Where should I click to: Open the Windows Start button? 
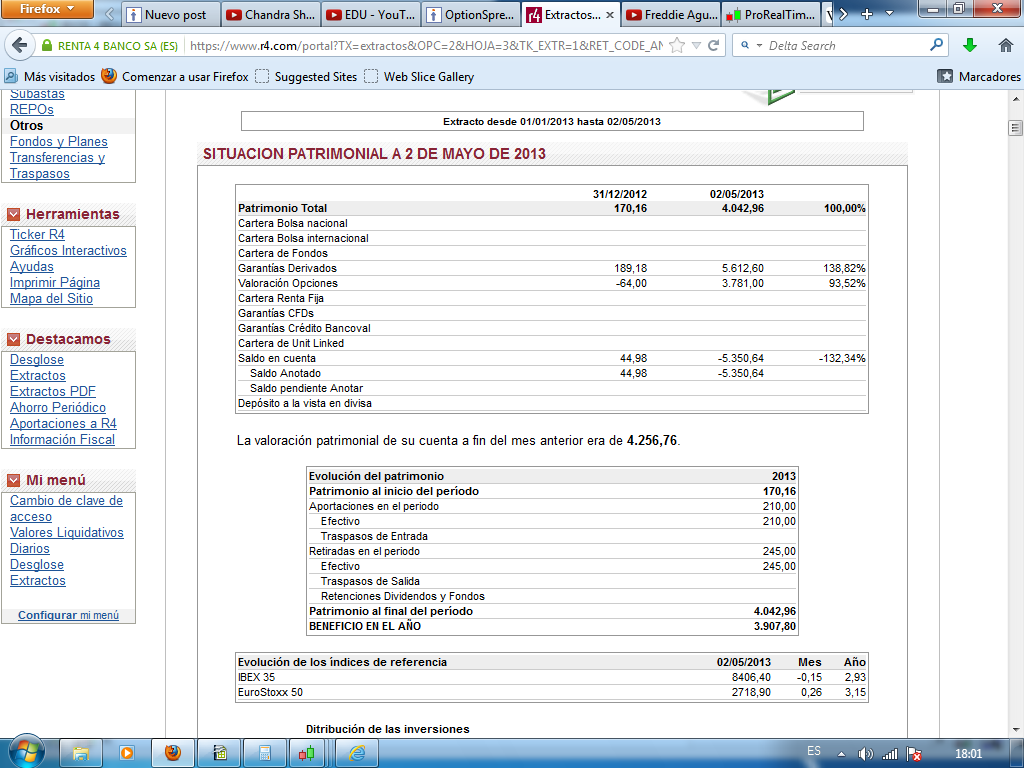click(x=25, y=752)
